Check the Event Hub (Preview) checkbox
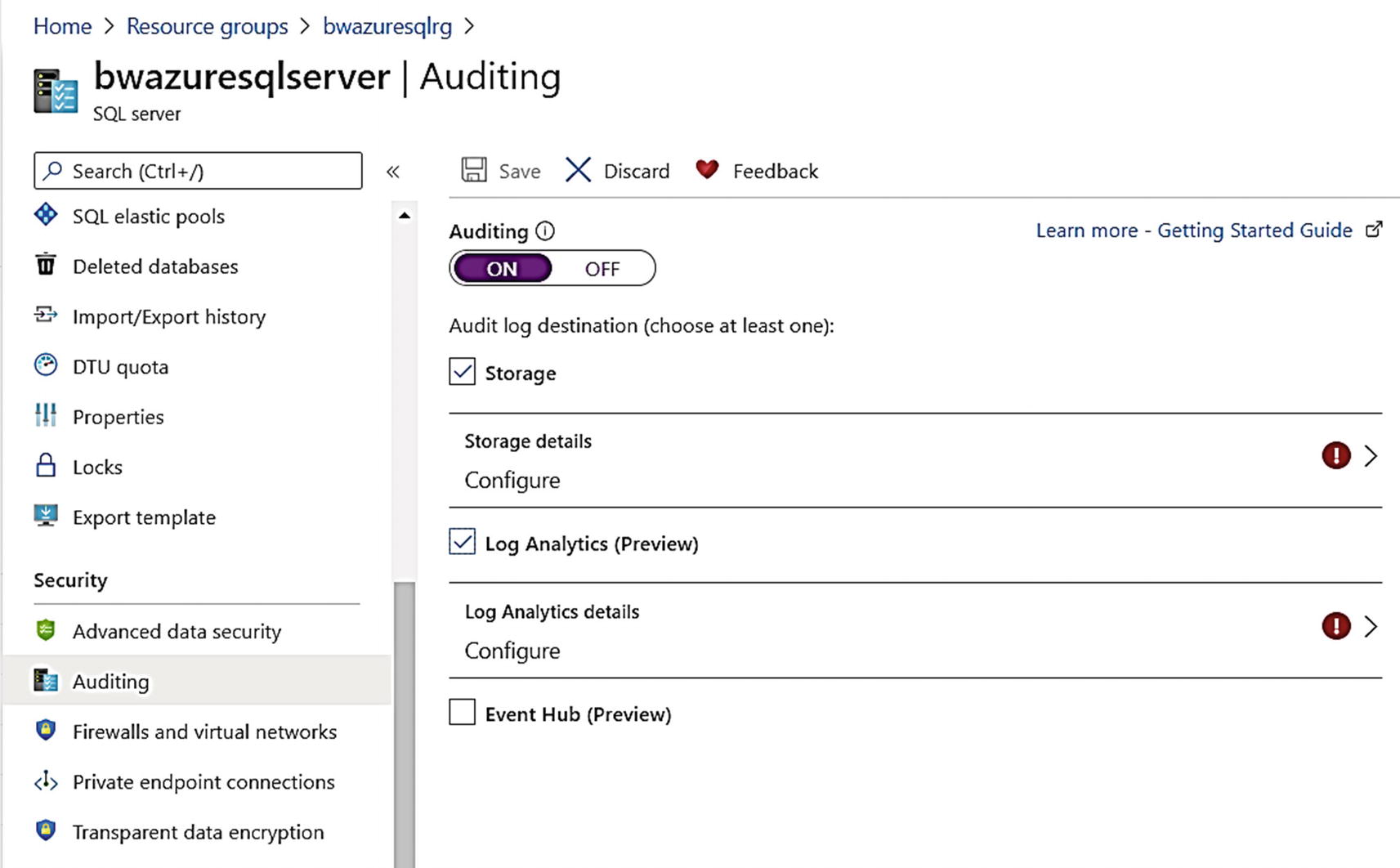 tap(462, 712)
